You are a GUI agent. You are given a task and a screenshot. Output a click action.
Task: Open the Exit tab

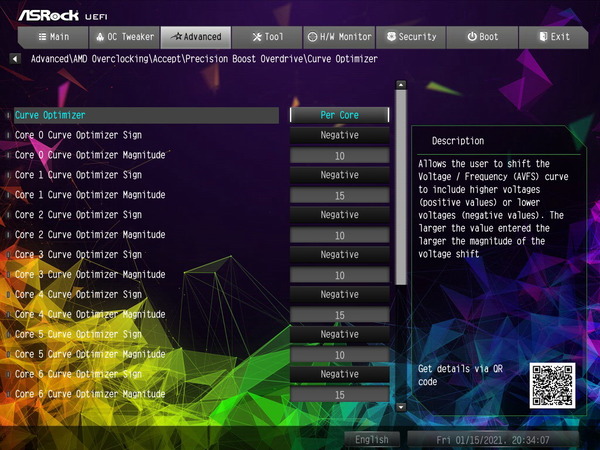[555, 37]
